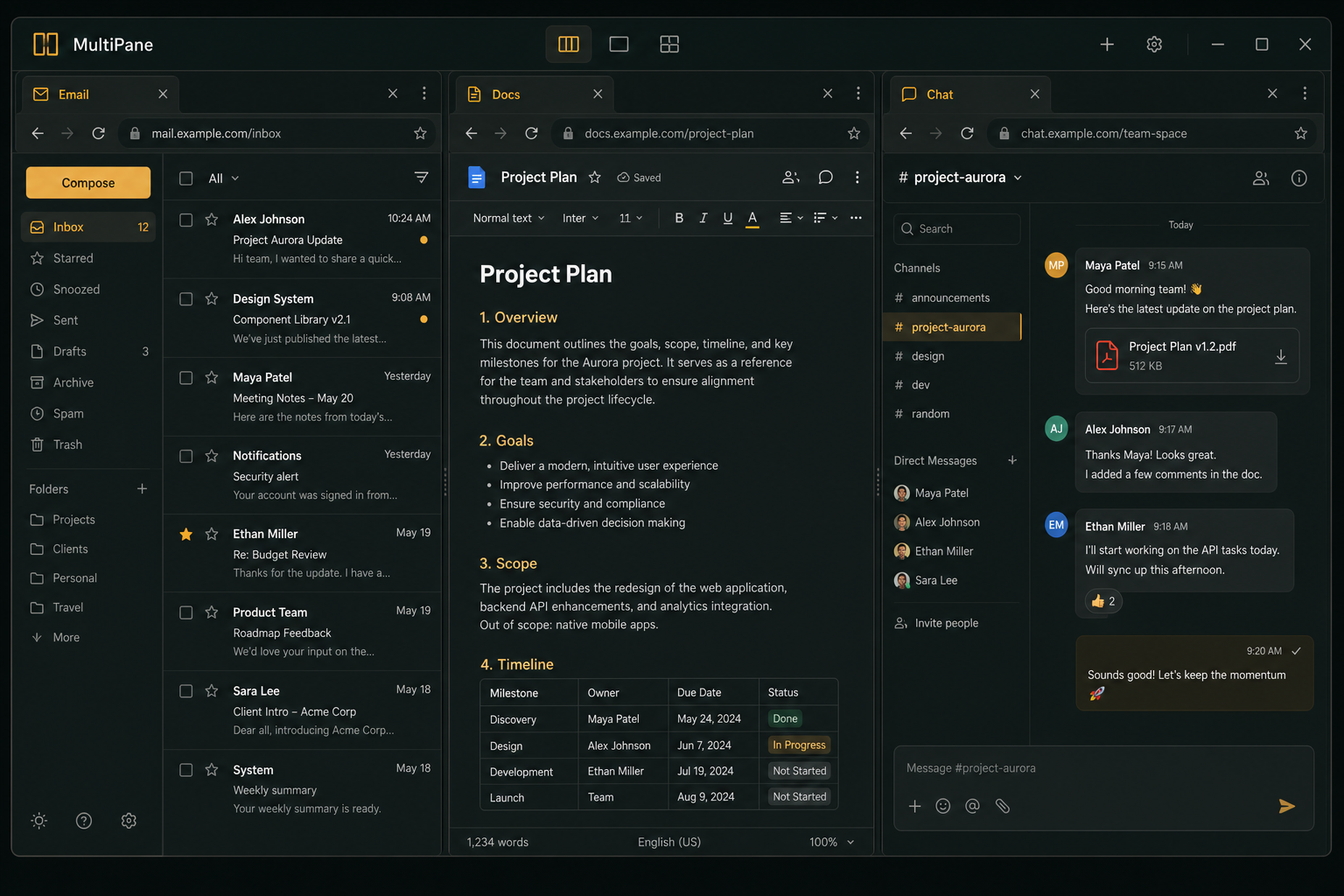1344x896 pixels.
Task: Switch to single pane layout
Action: click(619, 44)
